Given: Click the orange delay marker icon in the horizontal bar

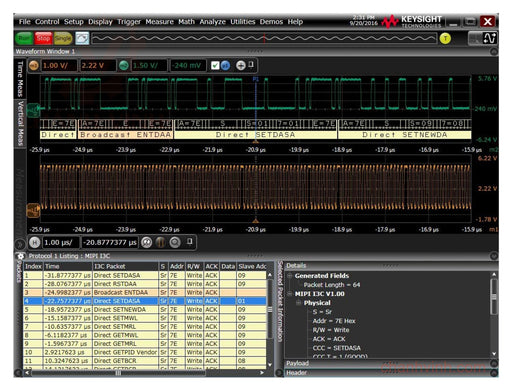Looking at the screenshot, I should (x=161, y=242).
